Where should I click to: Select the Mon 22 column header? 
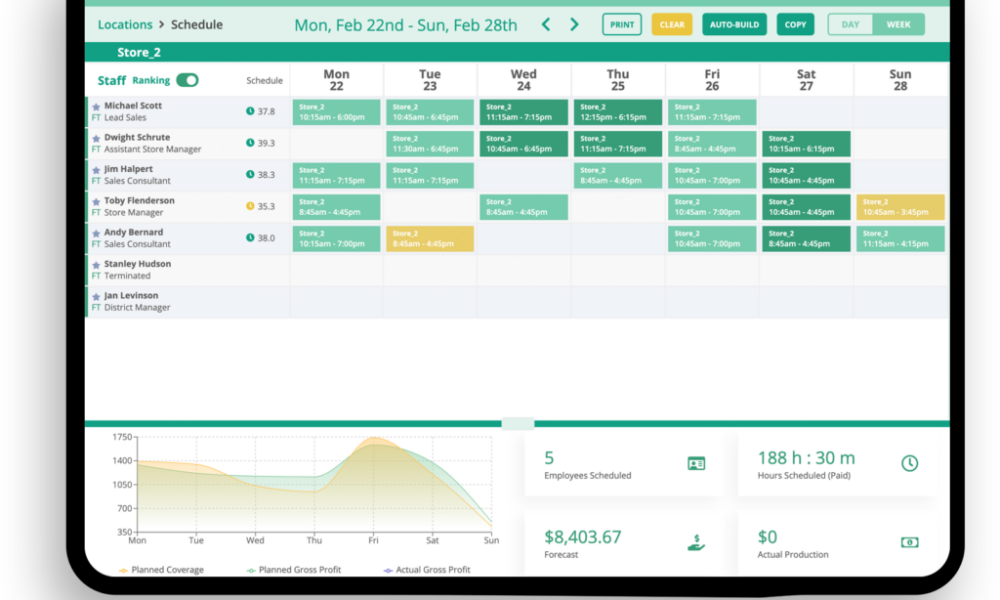336,80
